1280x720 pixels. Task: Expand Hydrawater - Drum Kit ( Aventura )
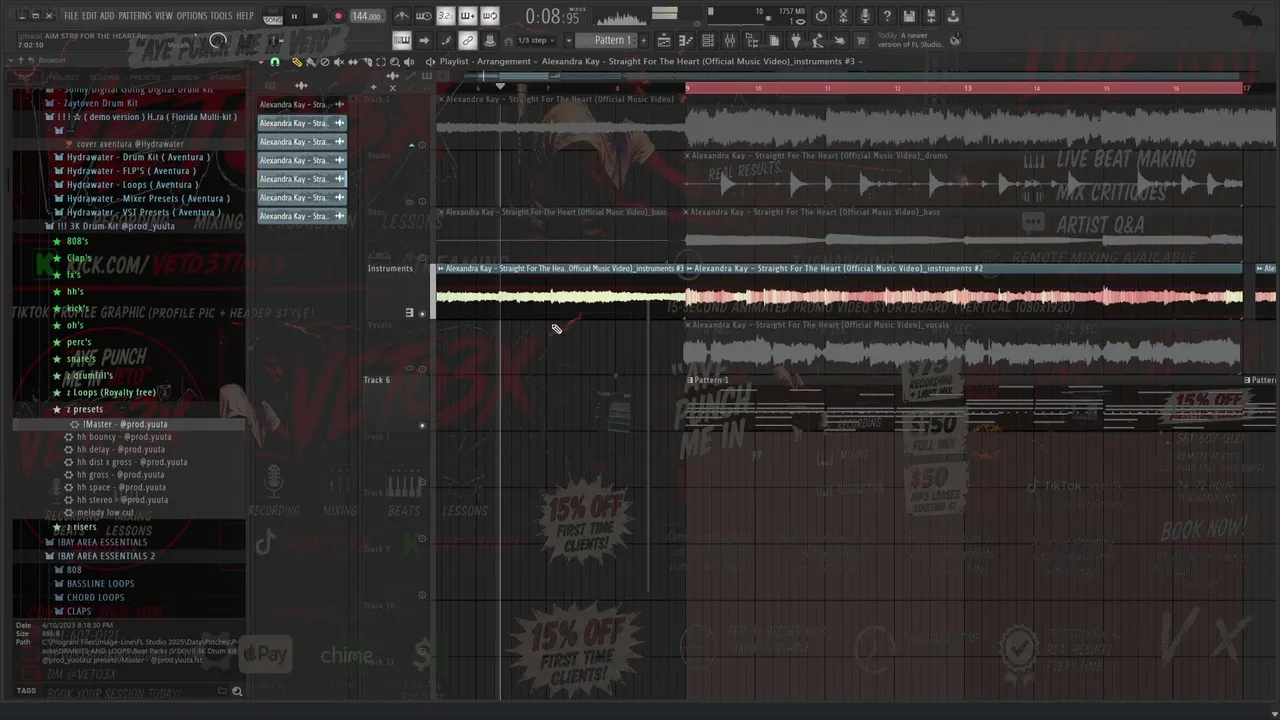(x=137, y=157)
